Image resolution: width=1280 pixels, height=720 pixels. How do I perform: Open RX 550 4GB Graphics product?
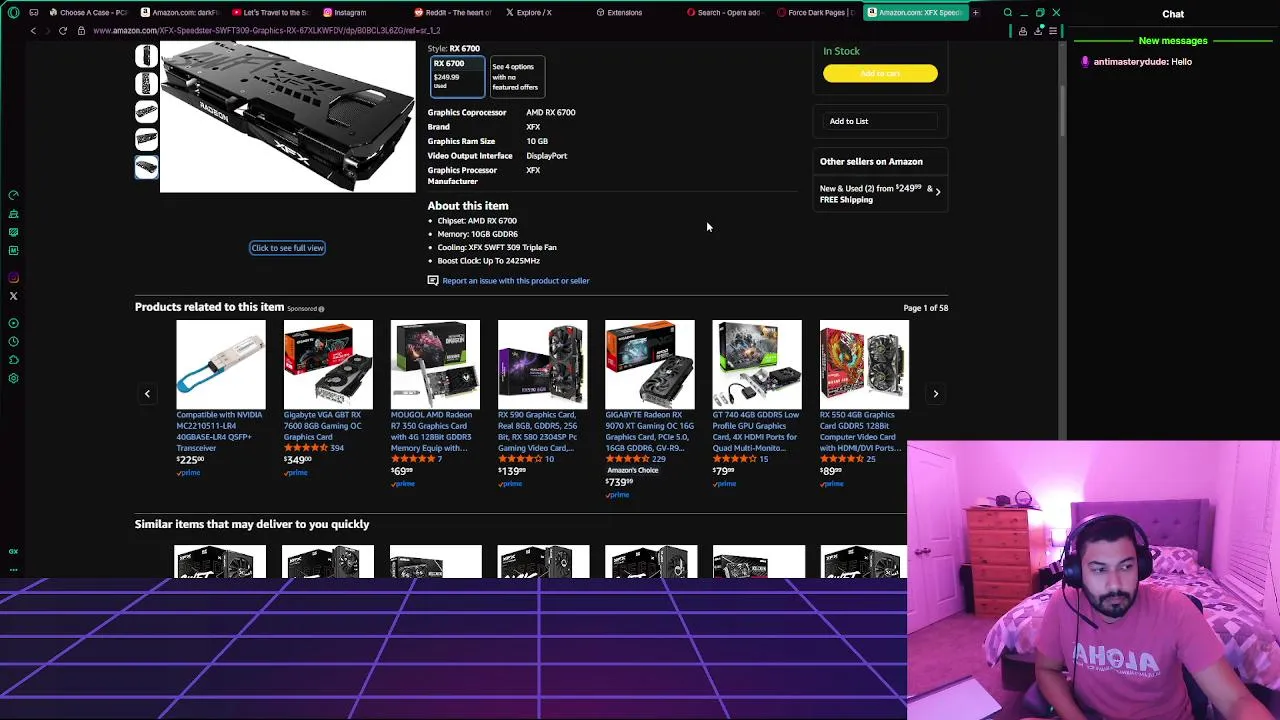861,431
